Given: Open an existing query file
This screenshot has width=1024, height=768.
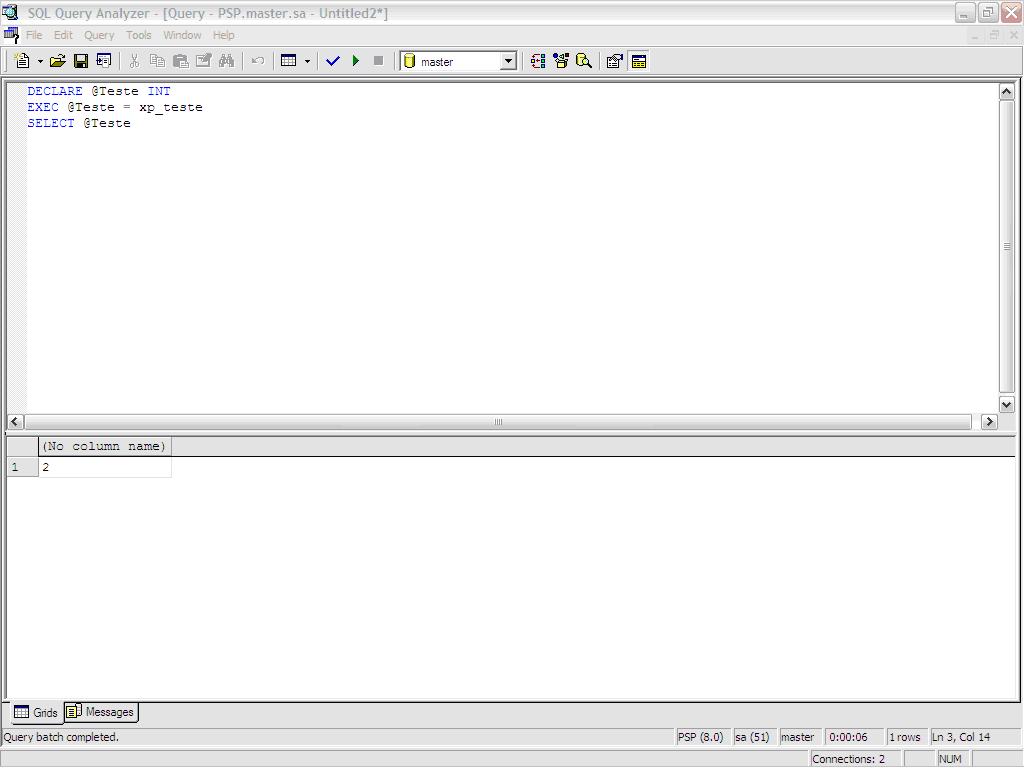Looking at the screenshot, I should pos(57,60).
